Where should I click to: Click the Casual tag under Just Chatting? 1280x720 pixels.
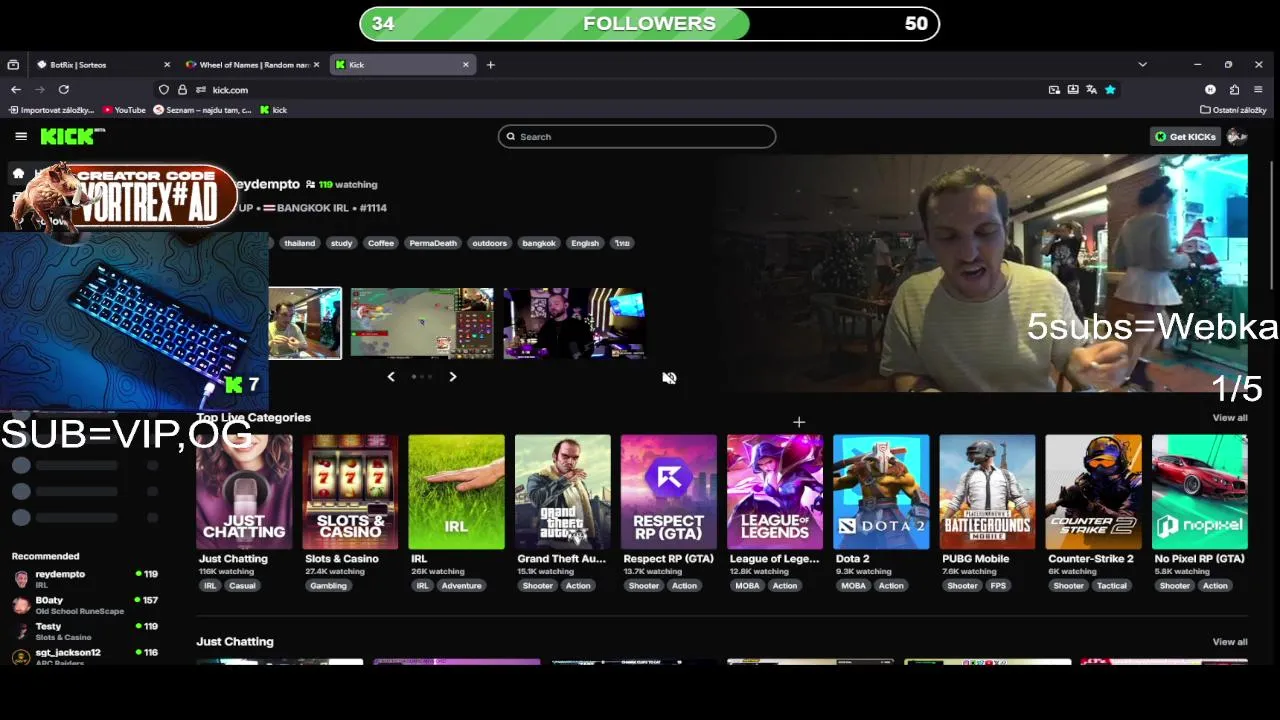(x=242, y=586)
